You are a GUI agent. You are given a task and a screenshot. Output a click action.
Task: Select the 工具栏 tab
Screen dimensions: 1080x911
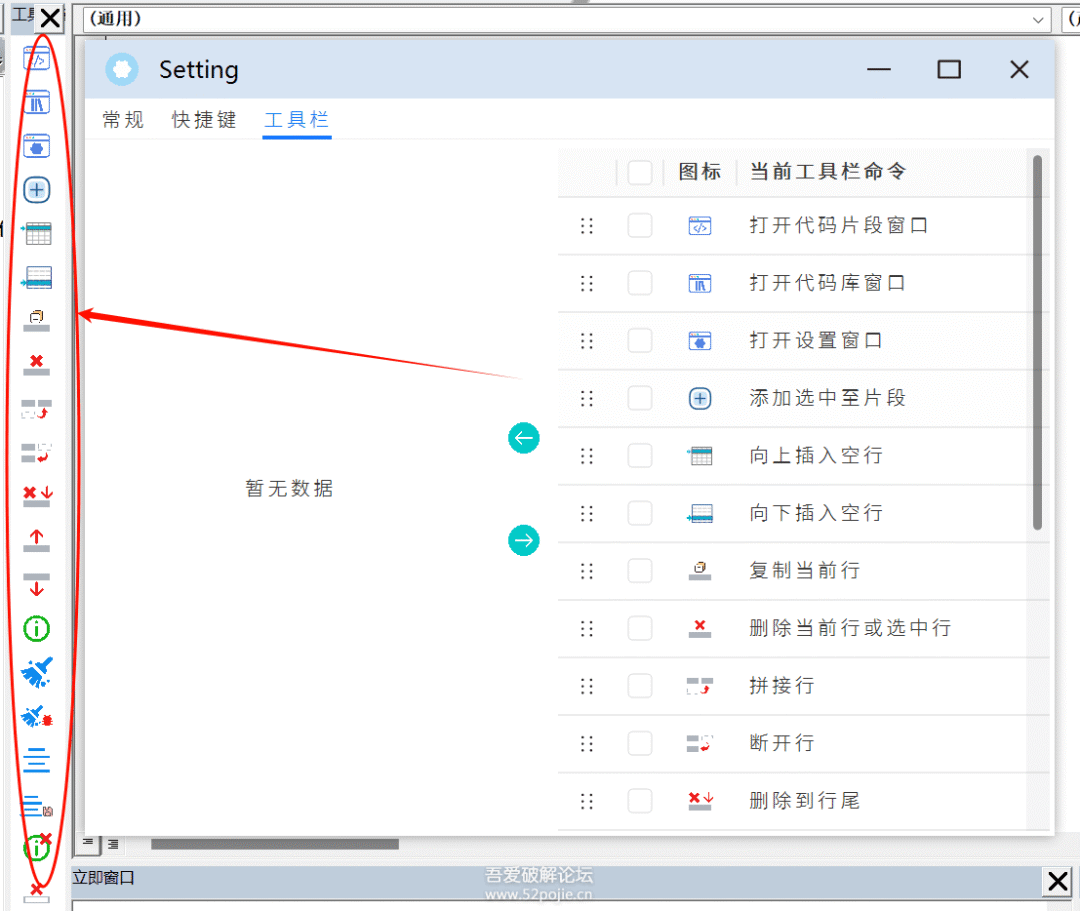coord(296,120)
